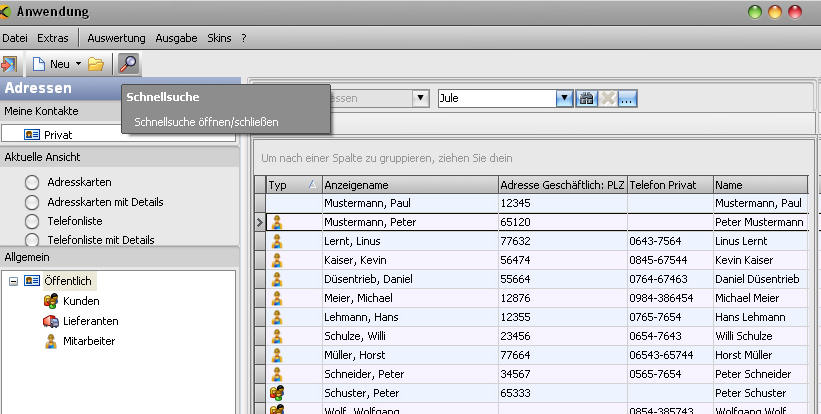Viewport: 821px width, 414px height.
Task: Click the Meine Kontakte section header
Action: (x=60, y=111)
